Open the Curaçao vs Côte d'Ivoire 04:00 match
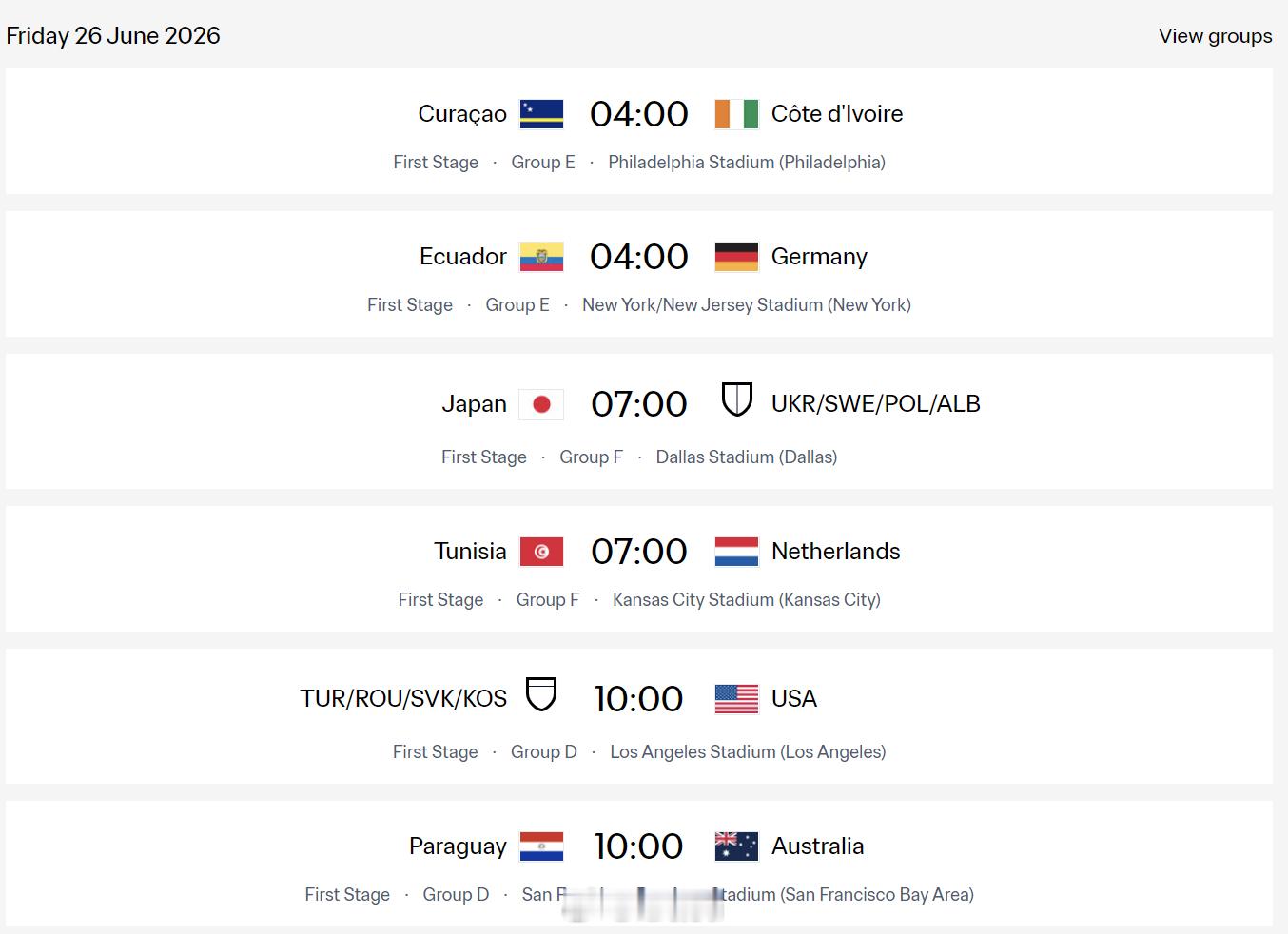 (x=639, y=131)
